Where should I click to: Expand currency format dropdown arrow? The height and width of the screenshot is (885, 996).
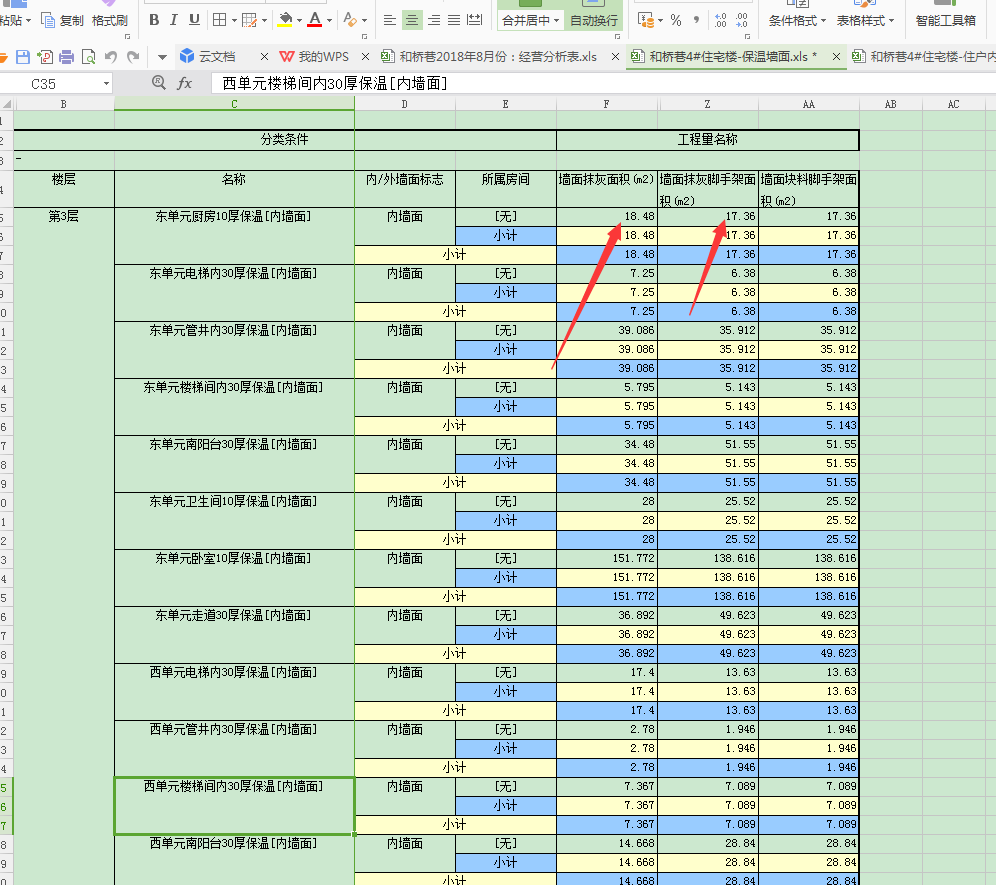(x=661, y=20)
